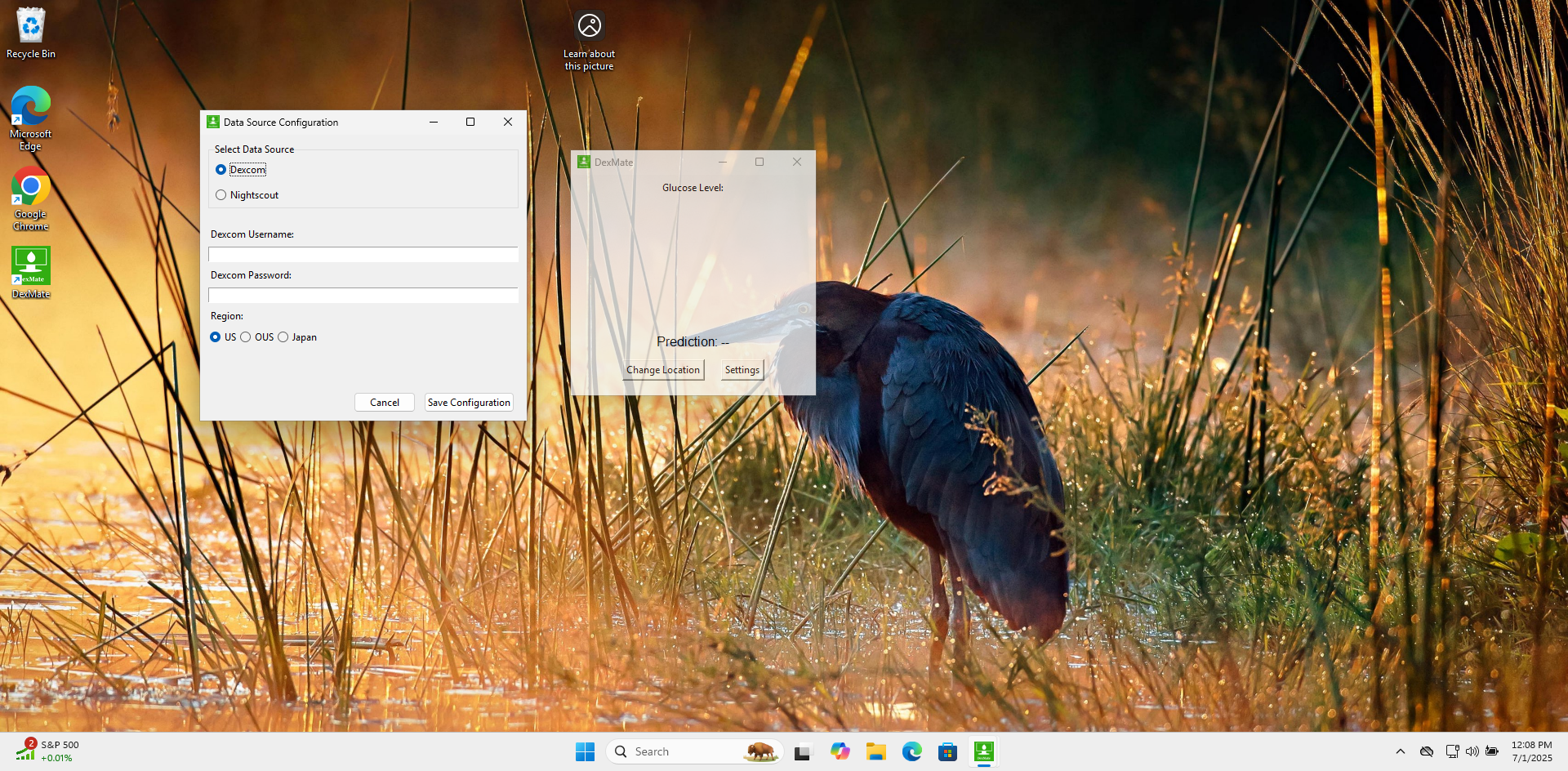The height and width of the screenshot is (771, 1568).
Task: Close the DexMate main window
Action: click(x=797, y=162)
